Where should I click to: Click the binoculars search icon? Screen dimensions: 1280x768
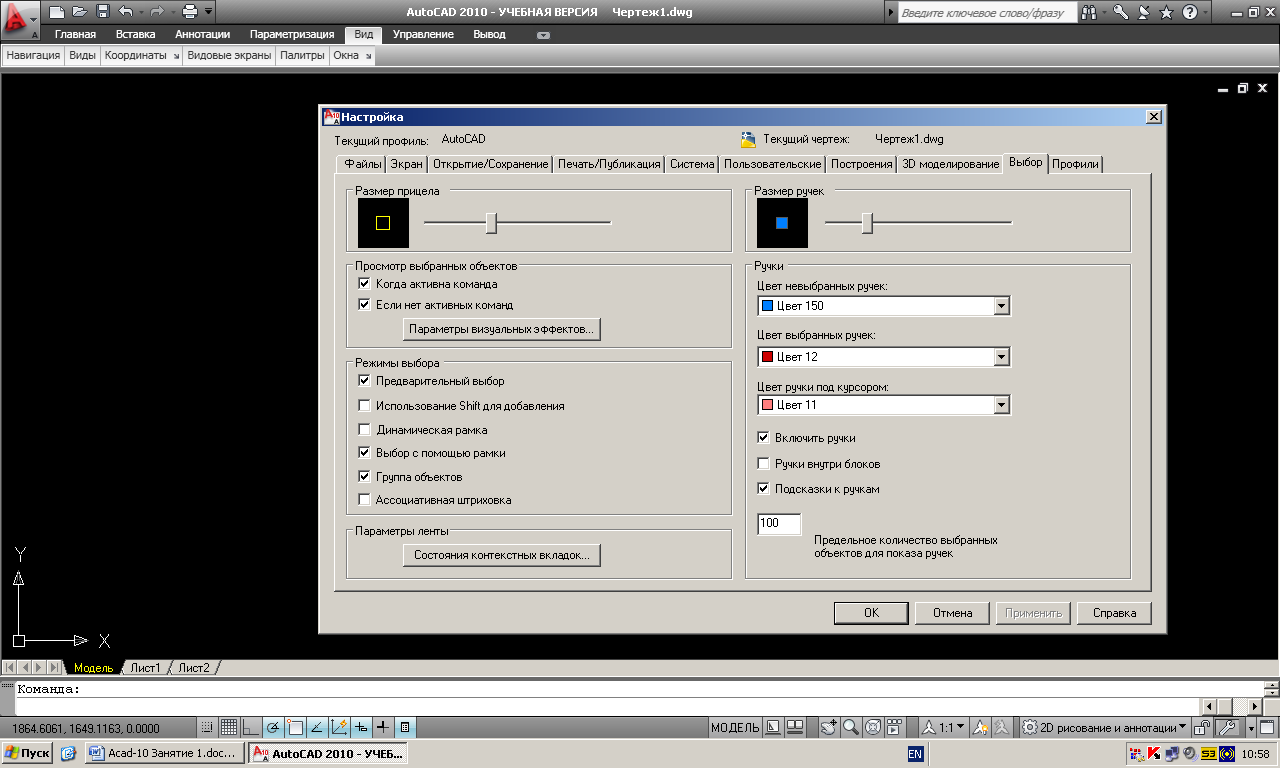pos(1089,12)
